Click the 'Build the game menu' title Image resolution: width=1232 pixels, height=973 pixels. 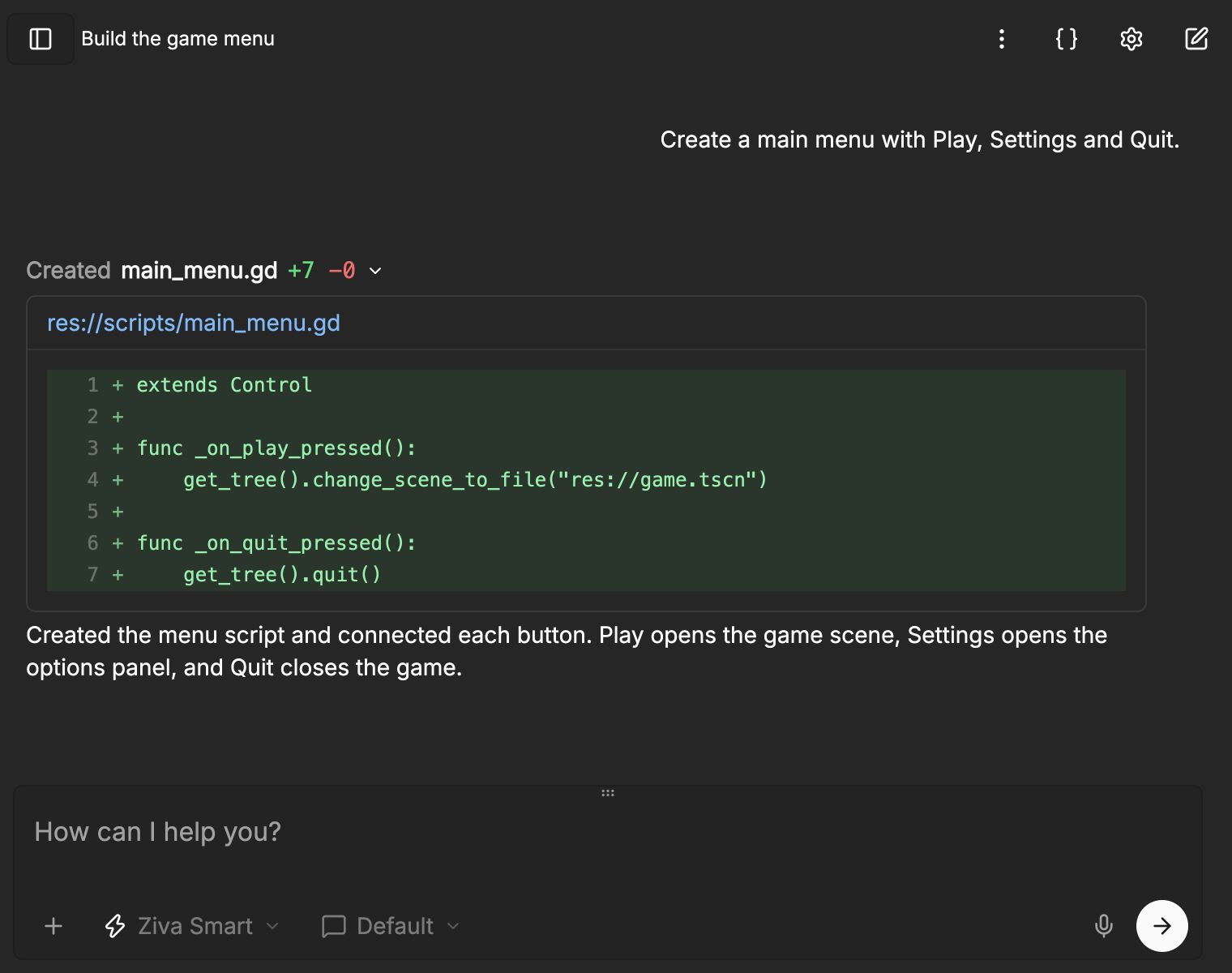click(178, 39)
